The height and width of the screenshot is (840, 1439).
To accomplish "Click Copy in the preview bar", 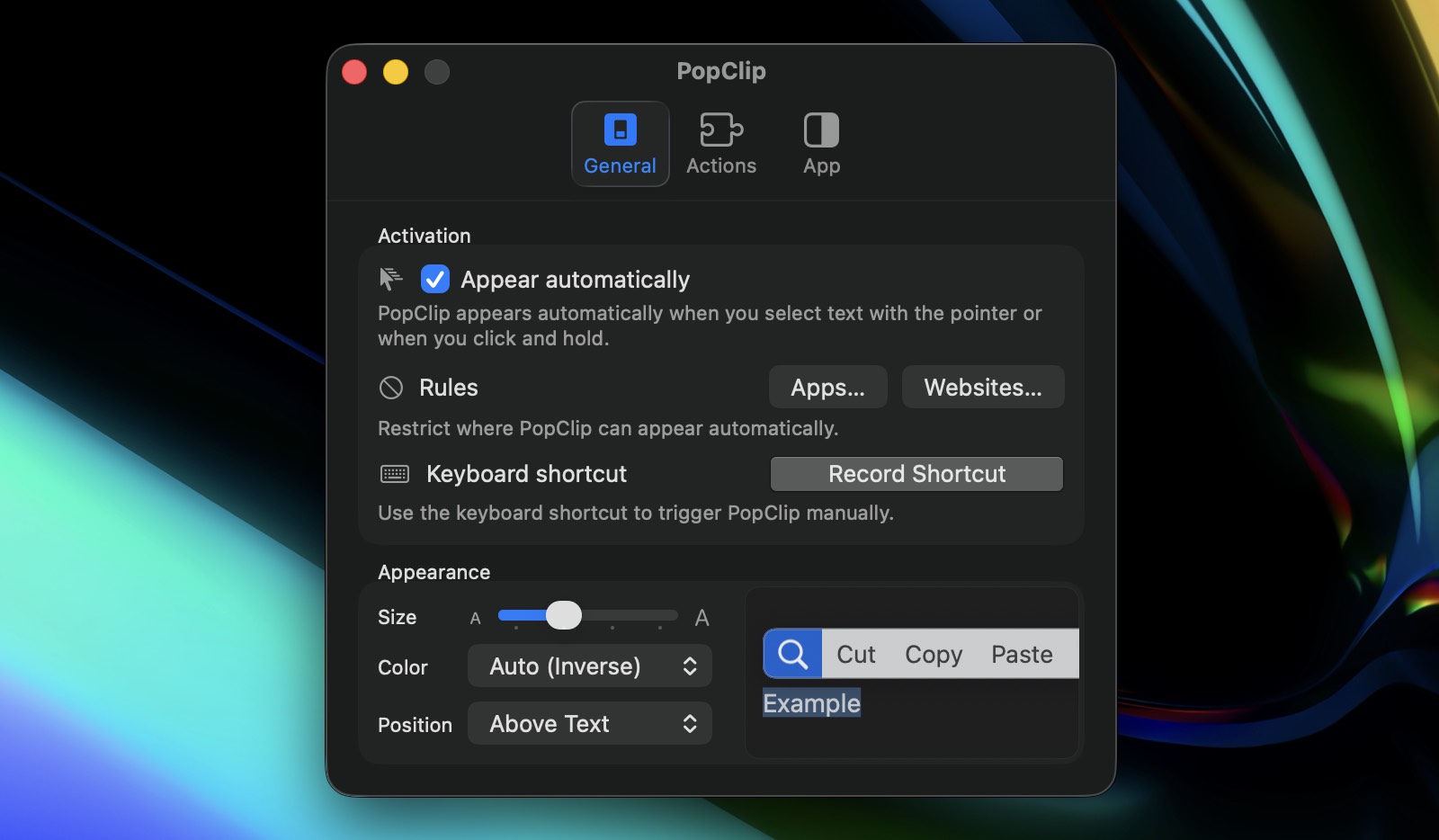I will pos(934,655).
